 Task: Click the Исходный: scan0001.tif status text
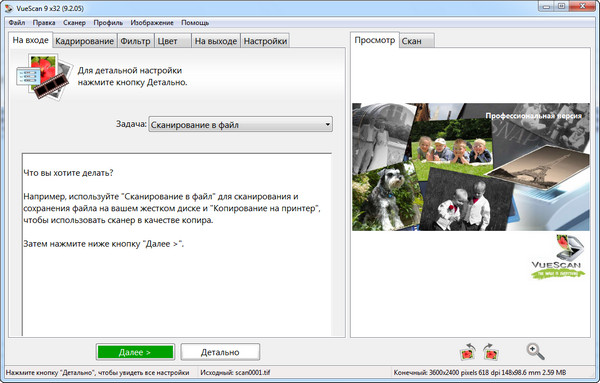[235, 372]
